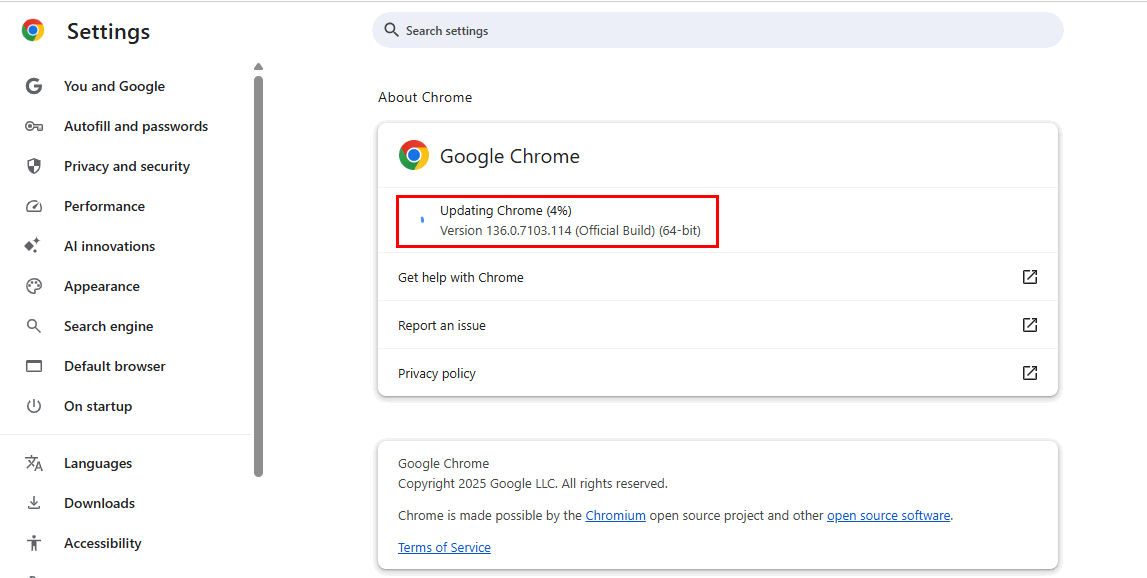Focus the Search settings field

718,30
